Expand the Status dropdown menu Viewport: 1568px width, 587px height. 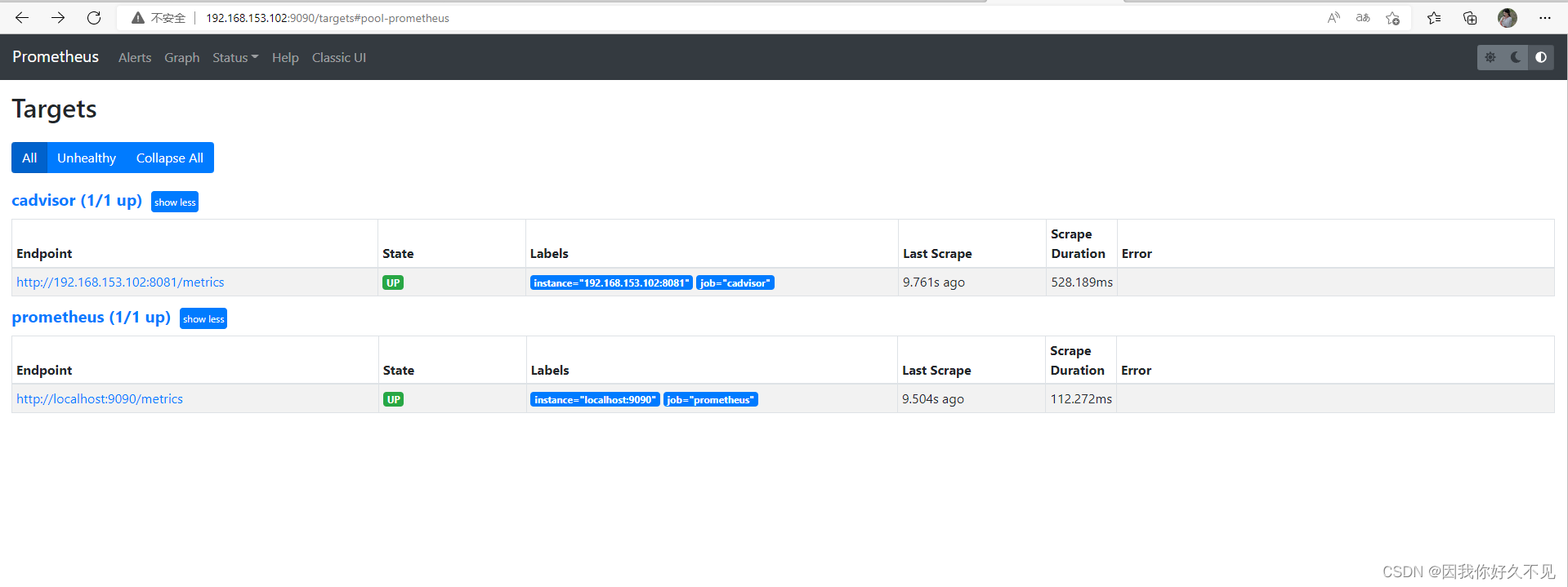(235, 58)
